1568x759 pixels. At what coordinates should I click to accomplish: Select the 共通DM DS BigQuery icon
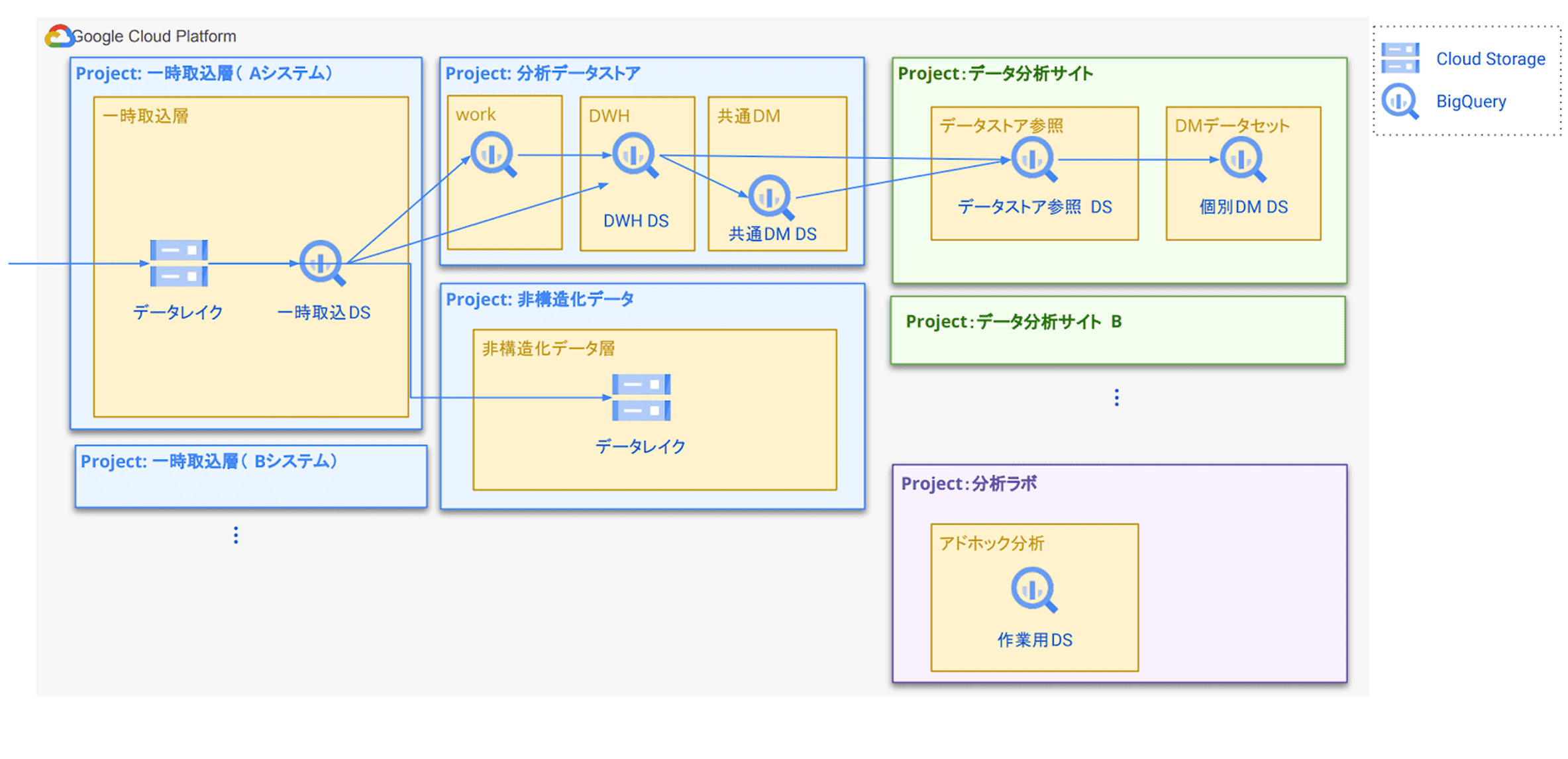coord(770,197)
